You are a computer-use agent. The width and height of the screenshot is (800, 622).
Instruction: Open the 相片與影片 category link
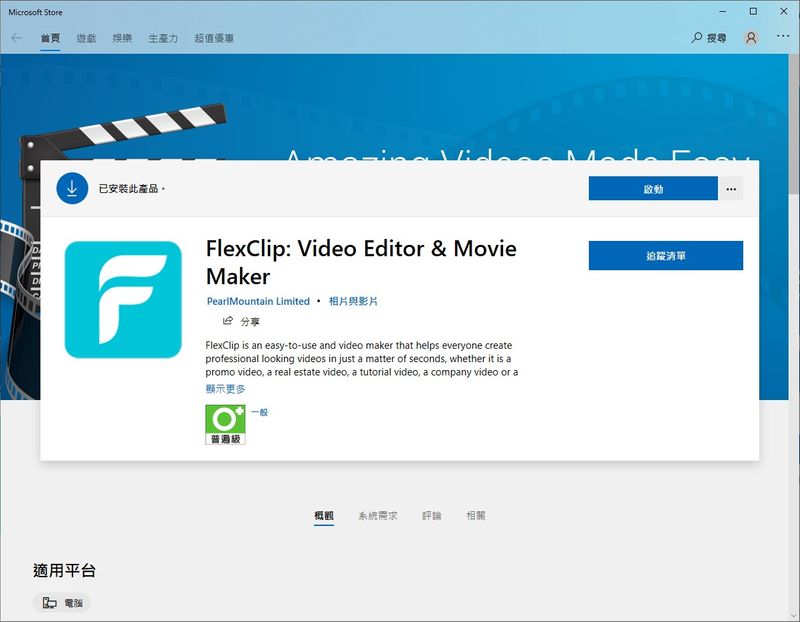point(353,301)
